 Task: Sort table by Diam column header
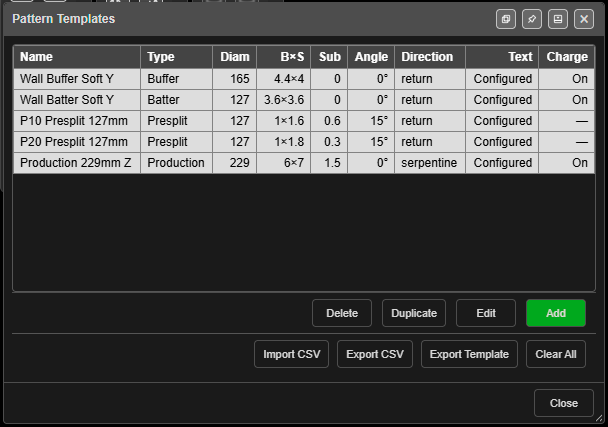[235, 57]
